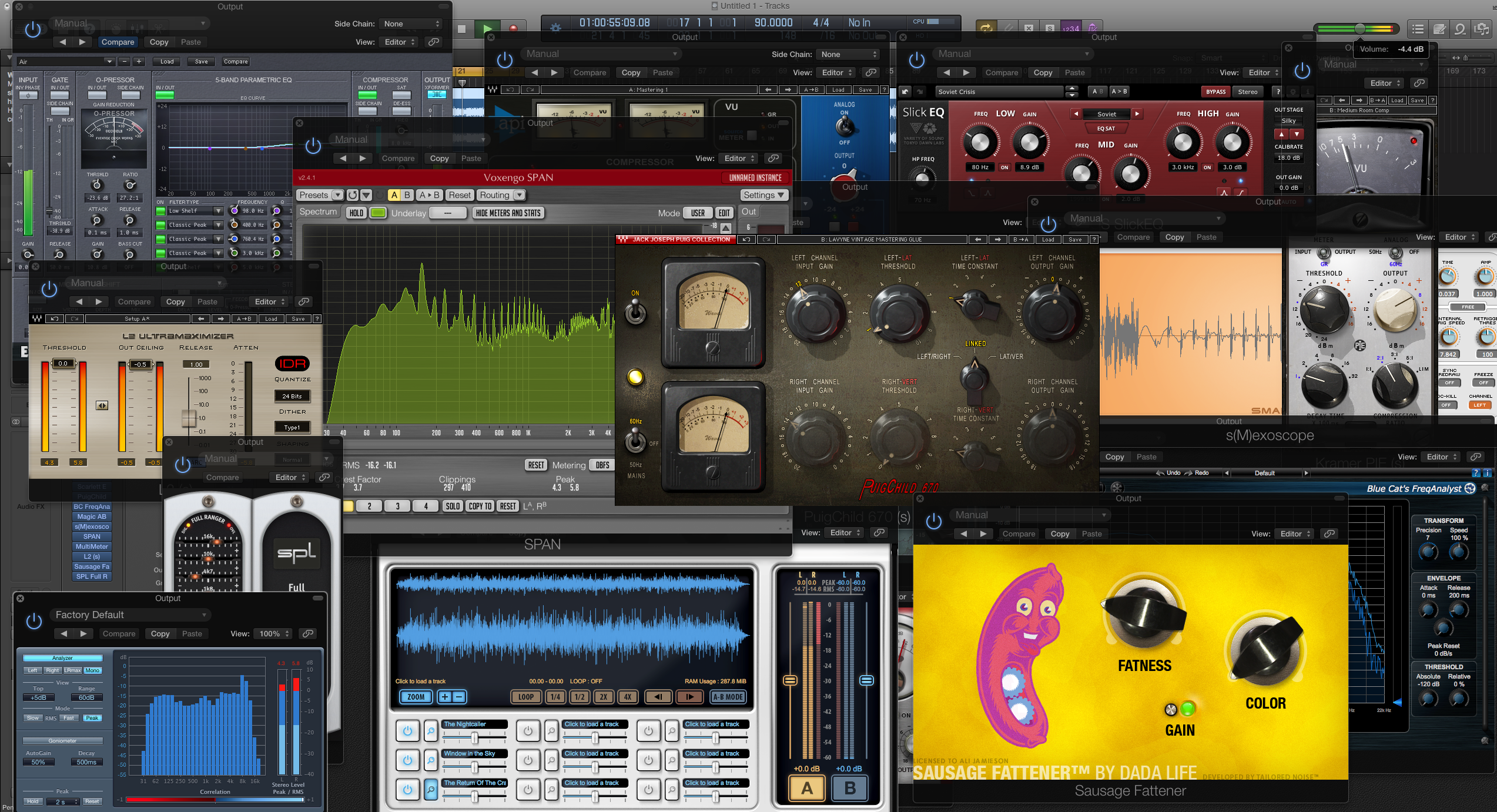Click the link icon in the Factory Default MultiMeter header

coord(307,633)
